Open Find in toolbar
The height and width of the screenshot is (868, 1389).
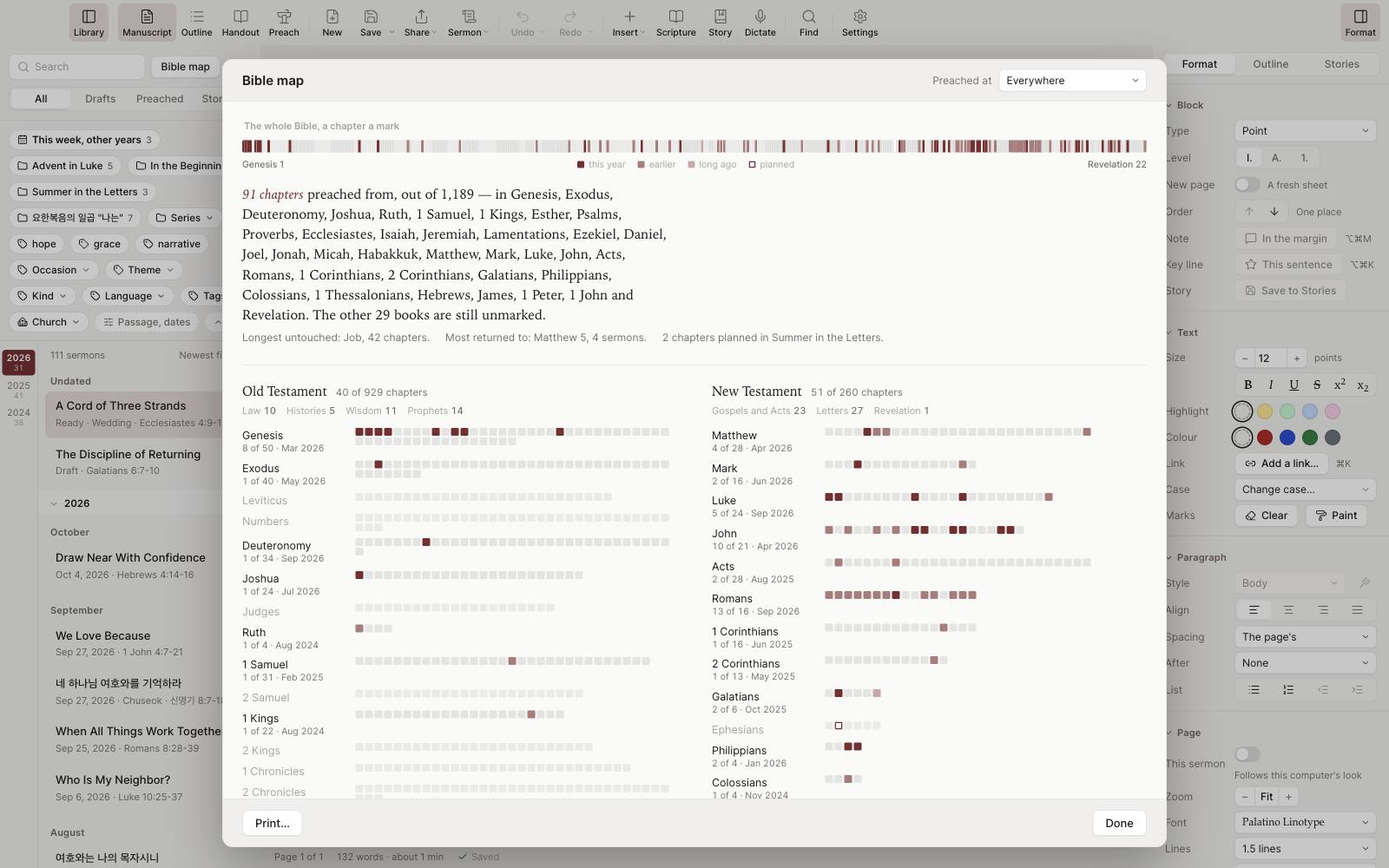point(809,23)
